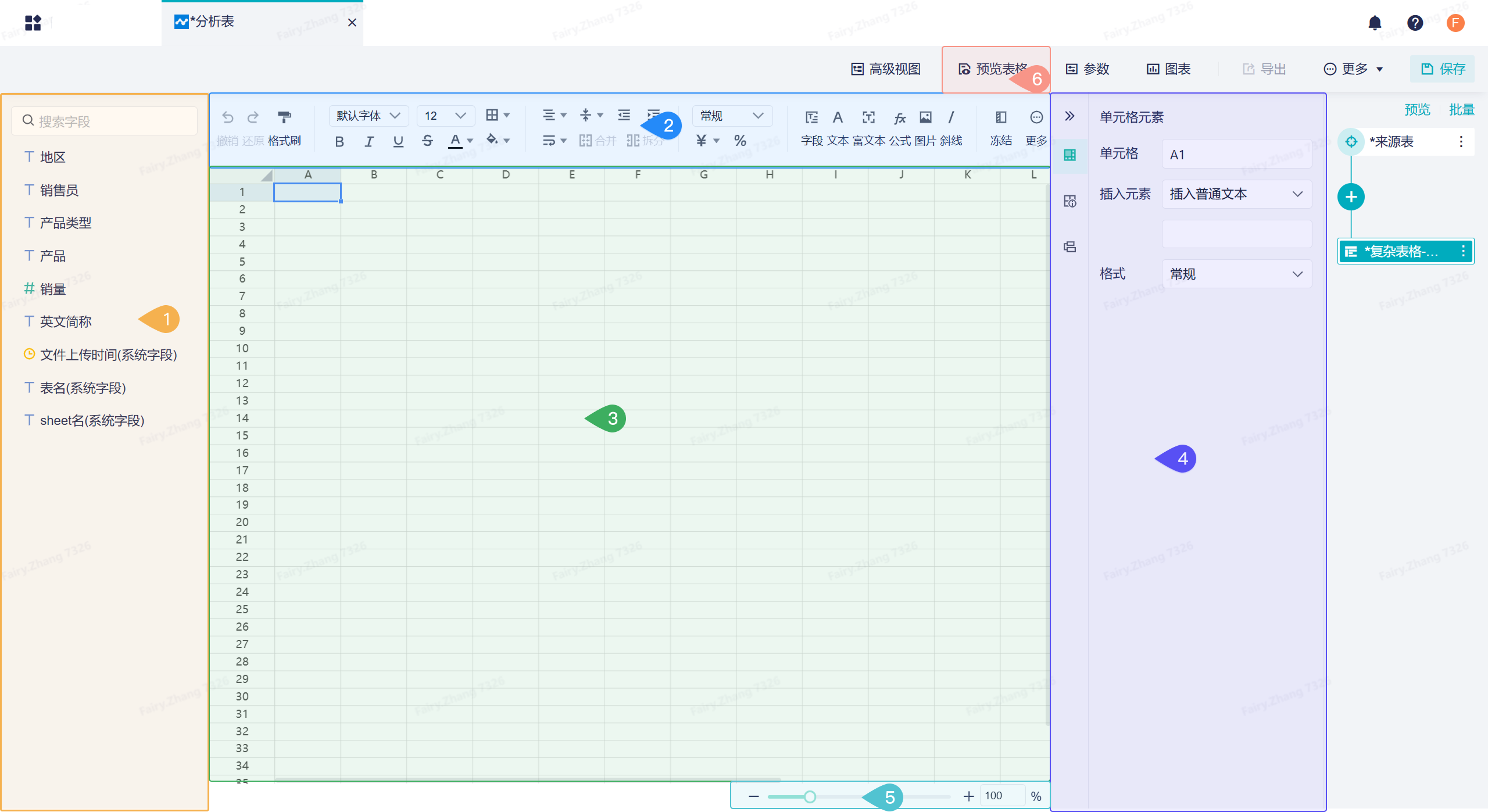Expand the format (格式) 常规 dropdown in the right panel
This screenshot has height=812, width=1488.
1236,274
